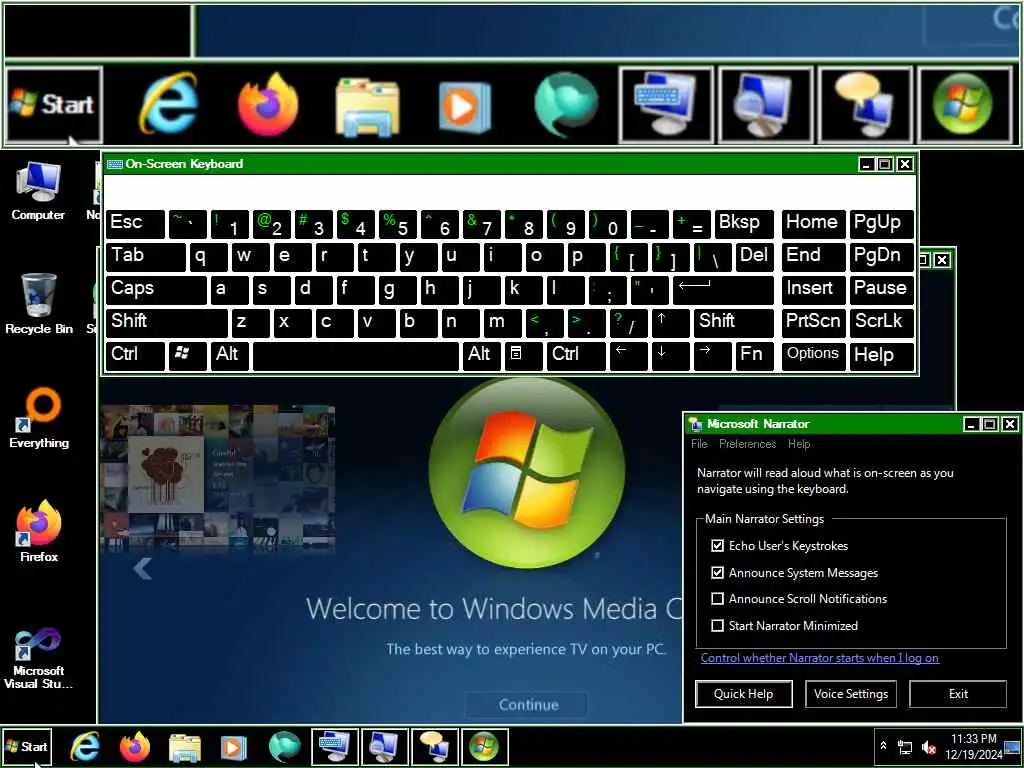Click Tab key on On-Screen Keyboard
1024x768 pixels.
click(x=146, y=257)
